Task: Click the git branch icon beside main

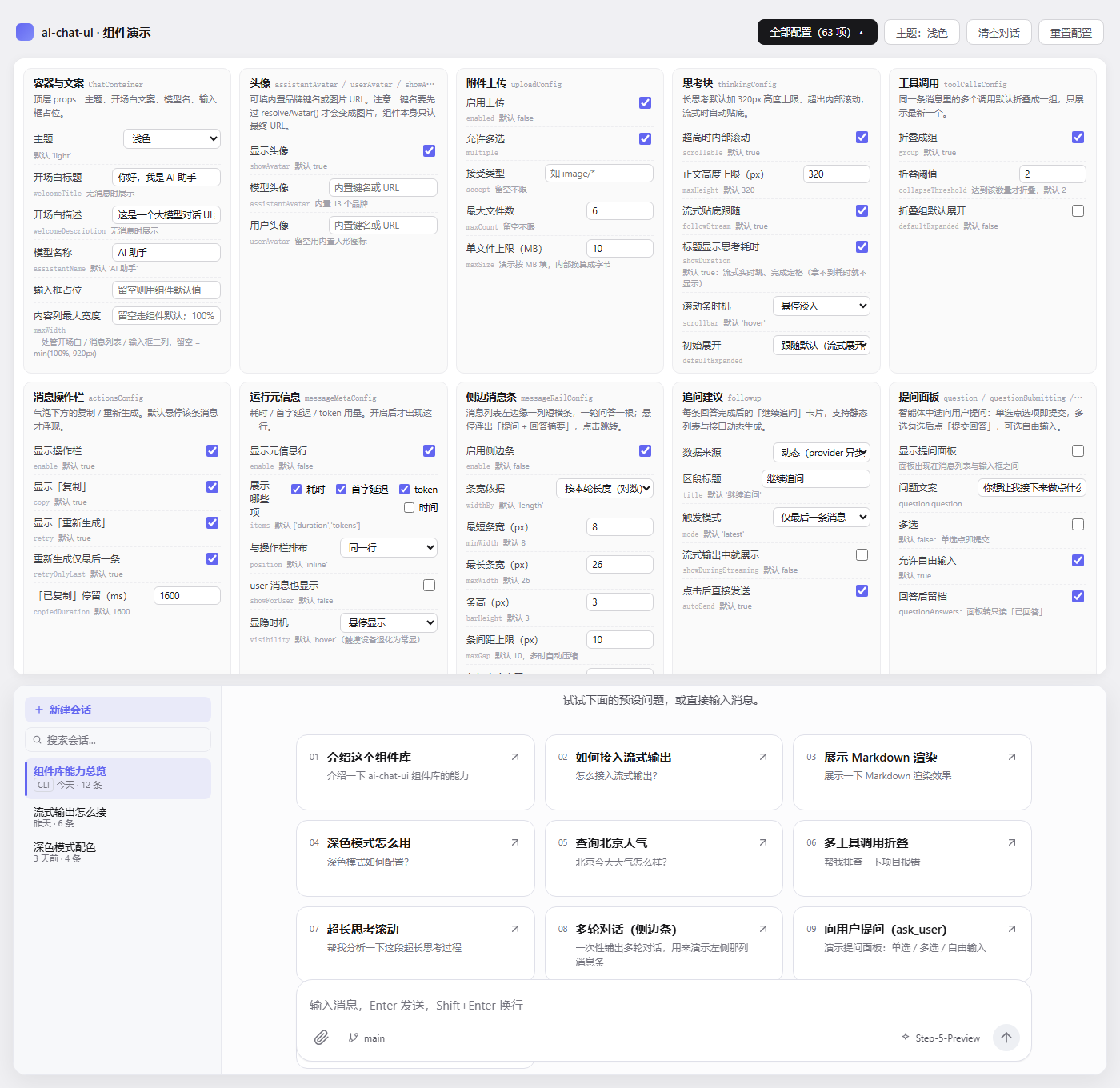Action: pyautogui.click(x=354, y=1038)
